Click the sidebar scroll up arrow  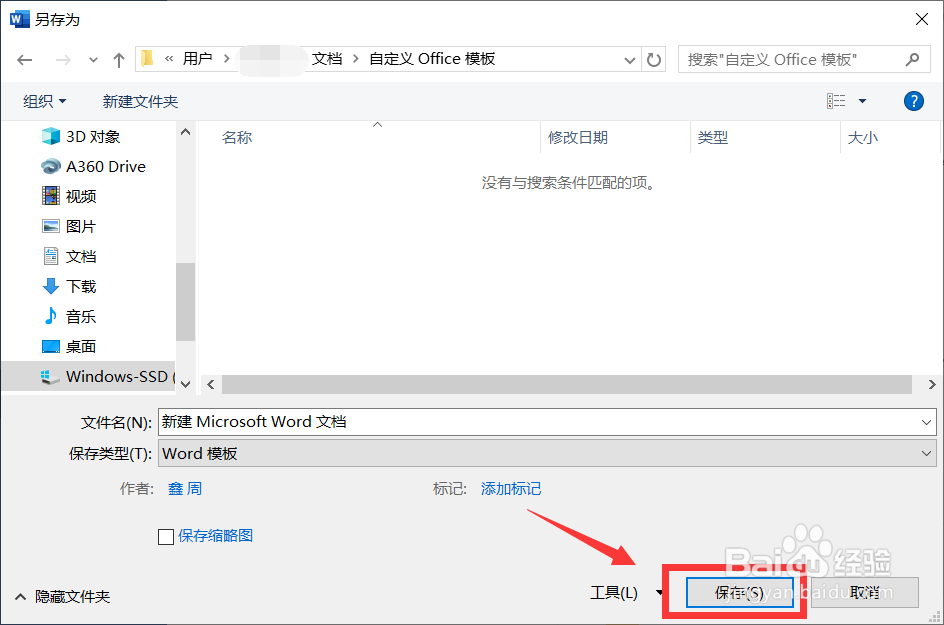[185, 131]
